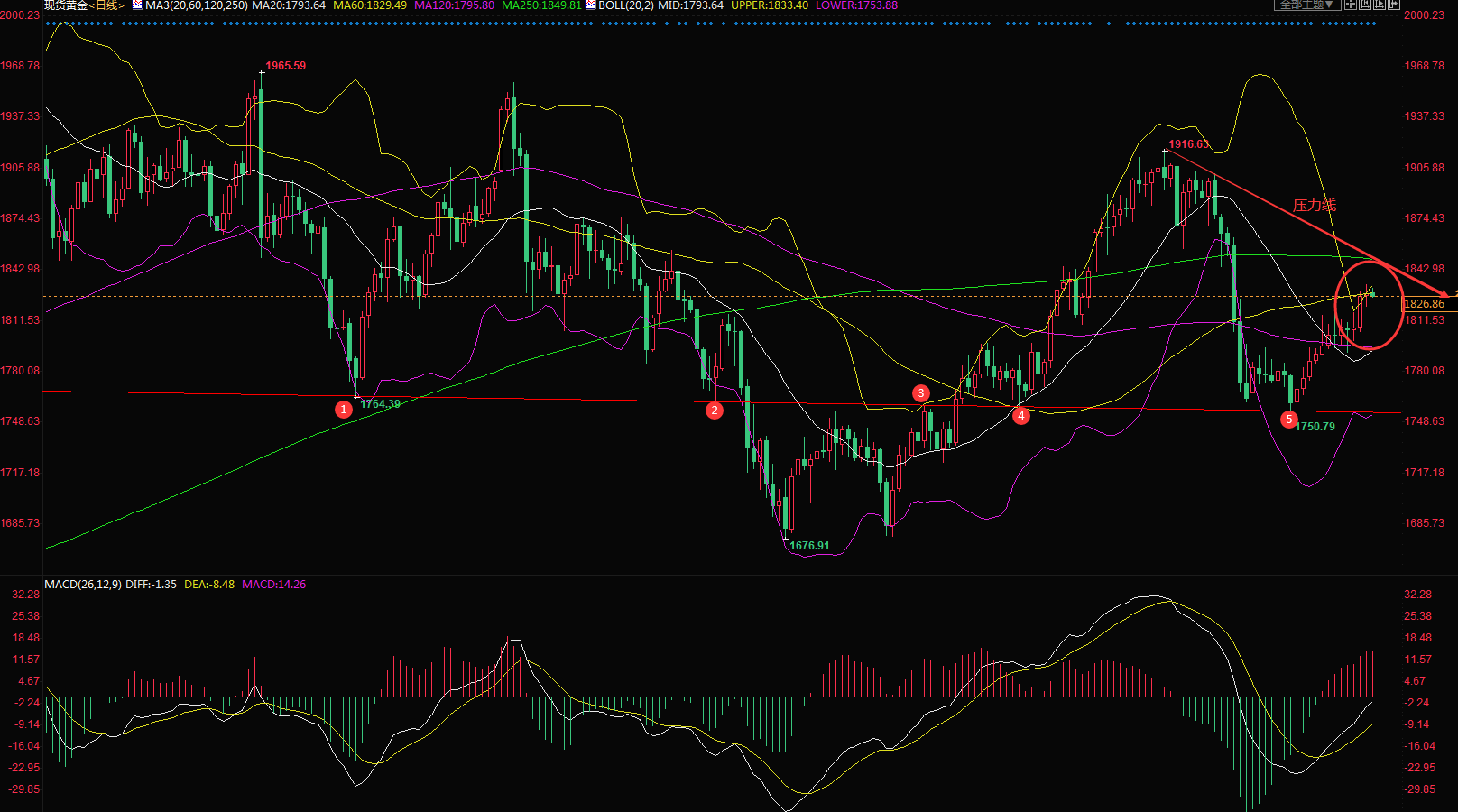Click the 1965.59 high price marker
Viewport: 1458px width, 812px height.
pyautogui.click(x=285, y=66)
